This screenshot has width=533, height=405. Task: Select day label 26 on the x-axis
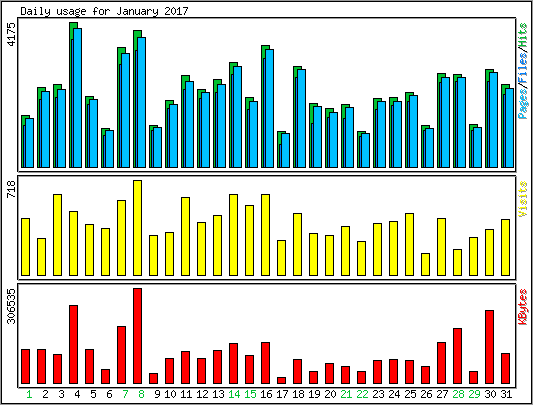(x=426, y=394)
